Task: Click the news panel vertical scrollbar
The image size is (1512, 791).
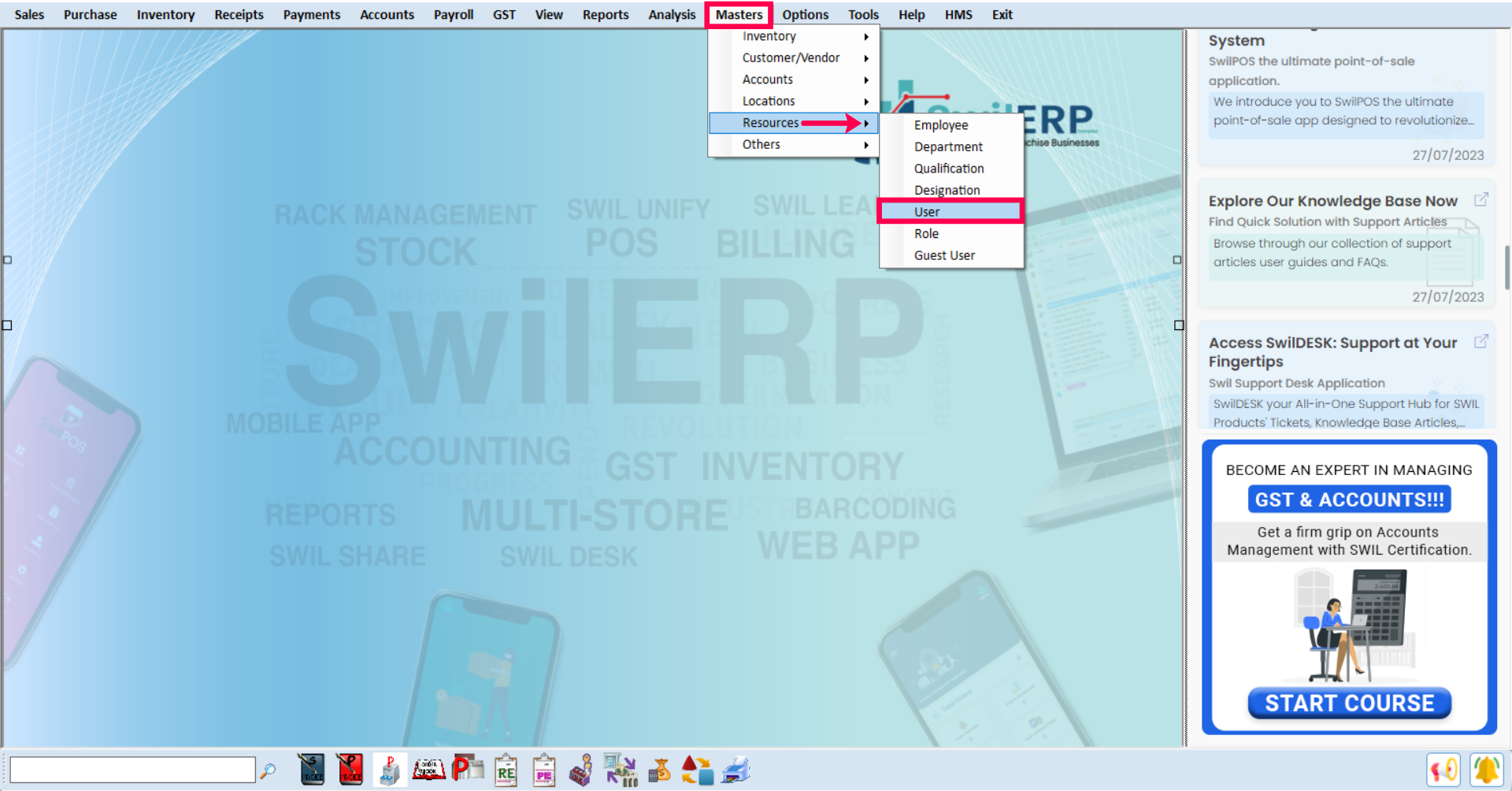Action: click(1506, 268)
